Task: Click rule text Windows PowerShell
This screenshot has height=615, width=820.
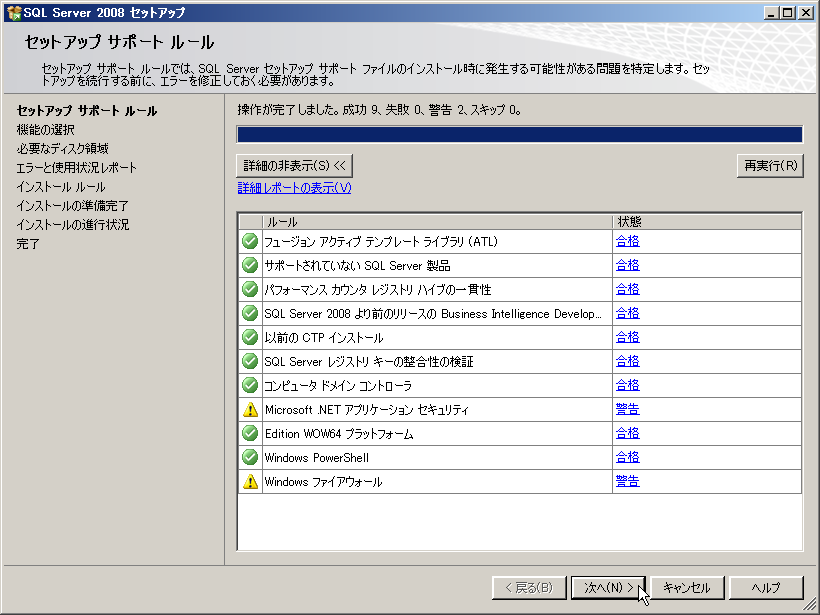Action: pyautogui.click(x=316, y=458)
